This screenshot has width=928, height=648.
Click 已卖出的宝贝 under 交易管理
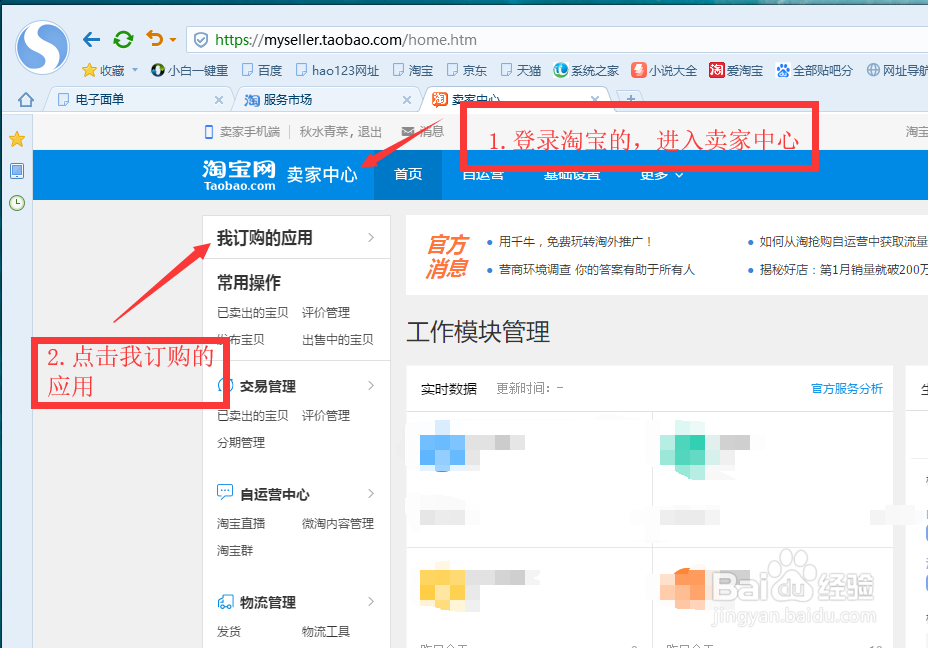(x=253, y=415)
